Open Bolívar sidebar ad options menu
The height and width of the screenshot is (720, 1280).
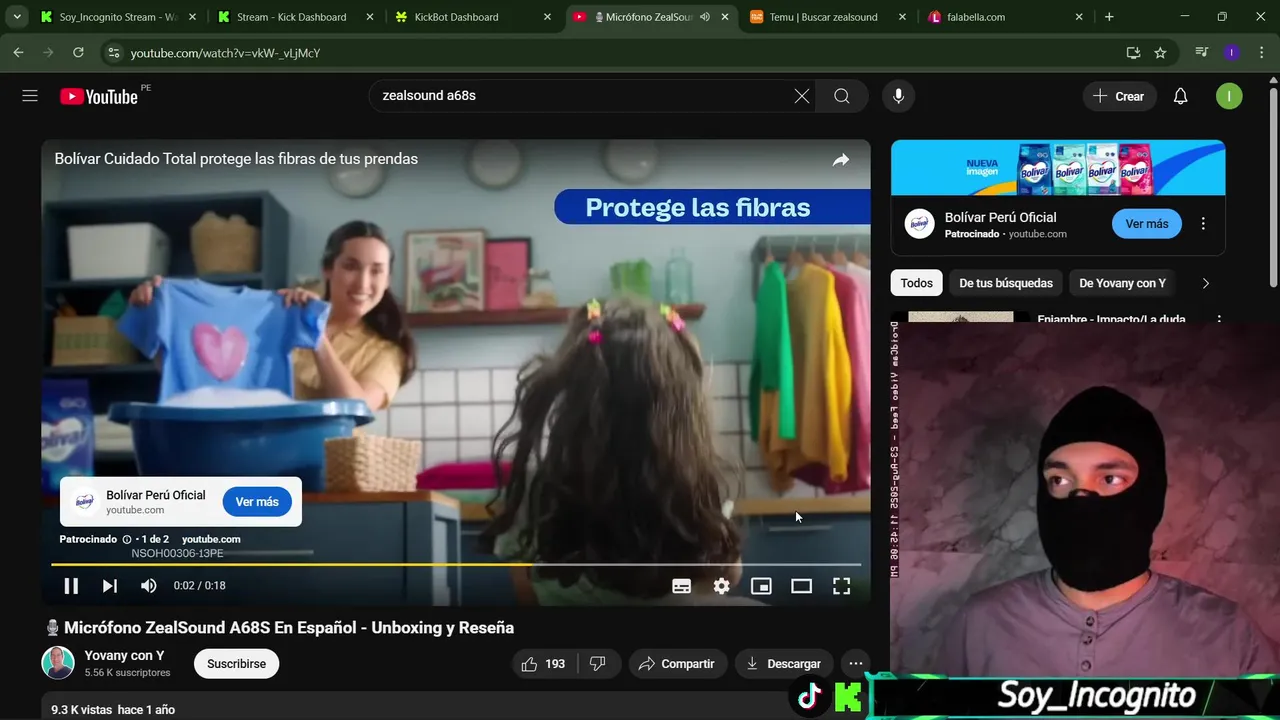[1203, 224]
